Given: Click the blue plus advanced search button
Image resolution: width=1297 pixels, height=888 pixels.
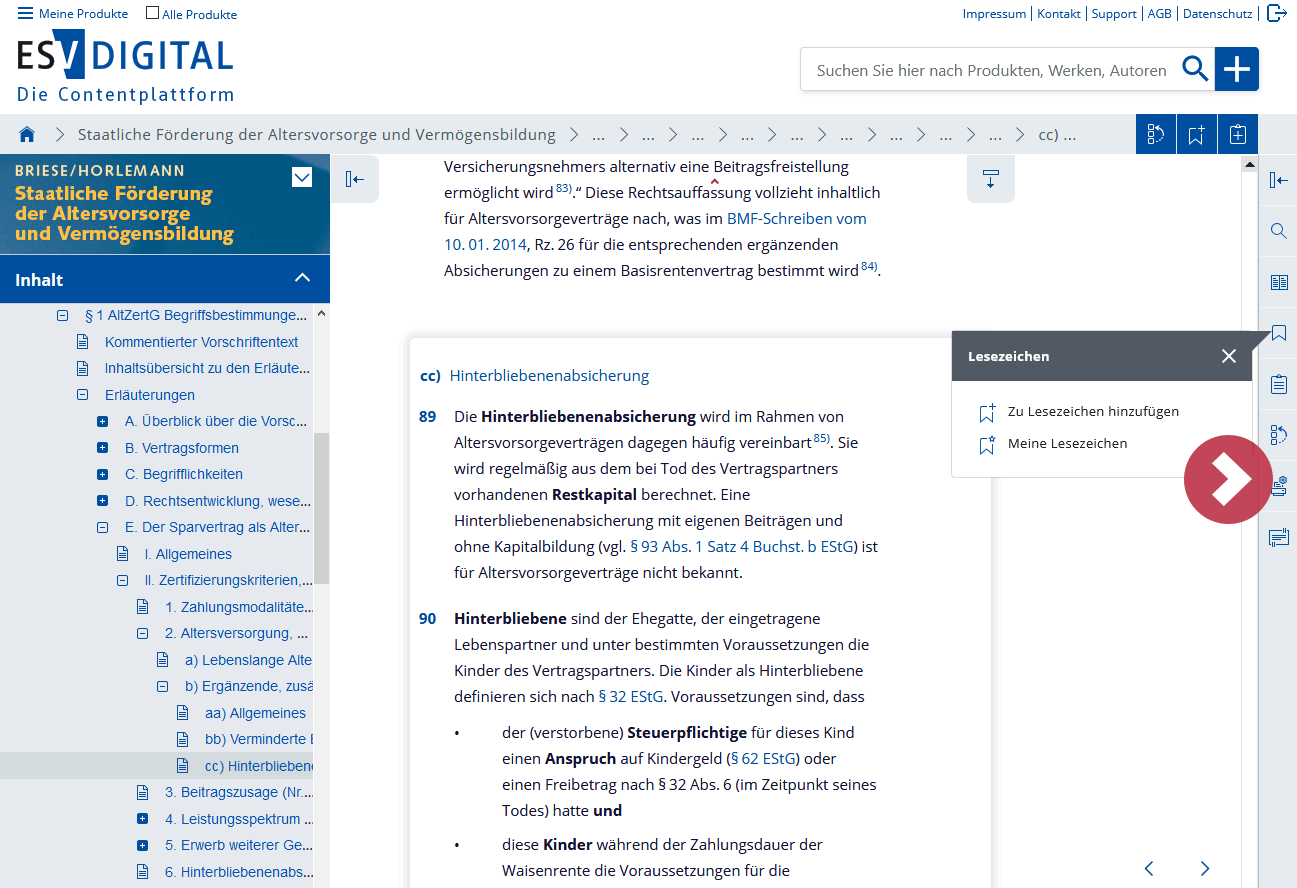Looking at the screenshot, I should pos(1237,69).
